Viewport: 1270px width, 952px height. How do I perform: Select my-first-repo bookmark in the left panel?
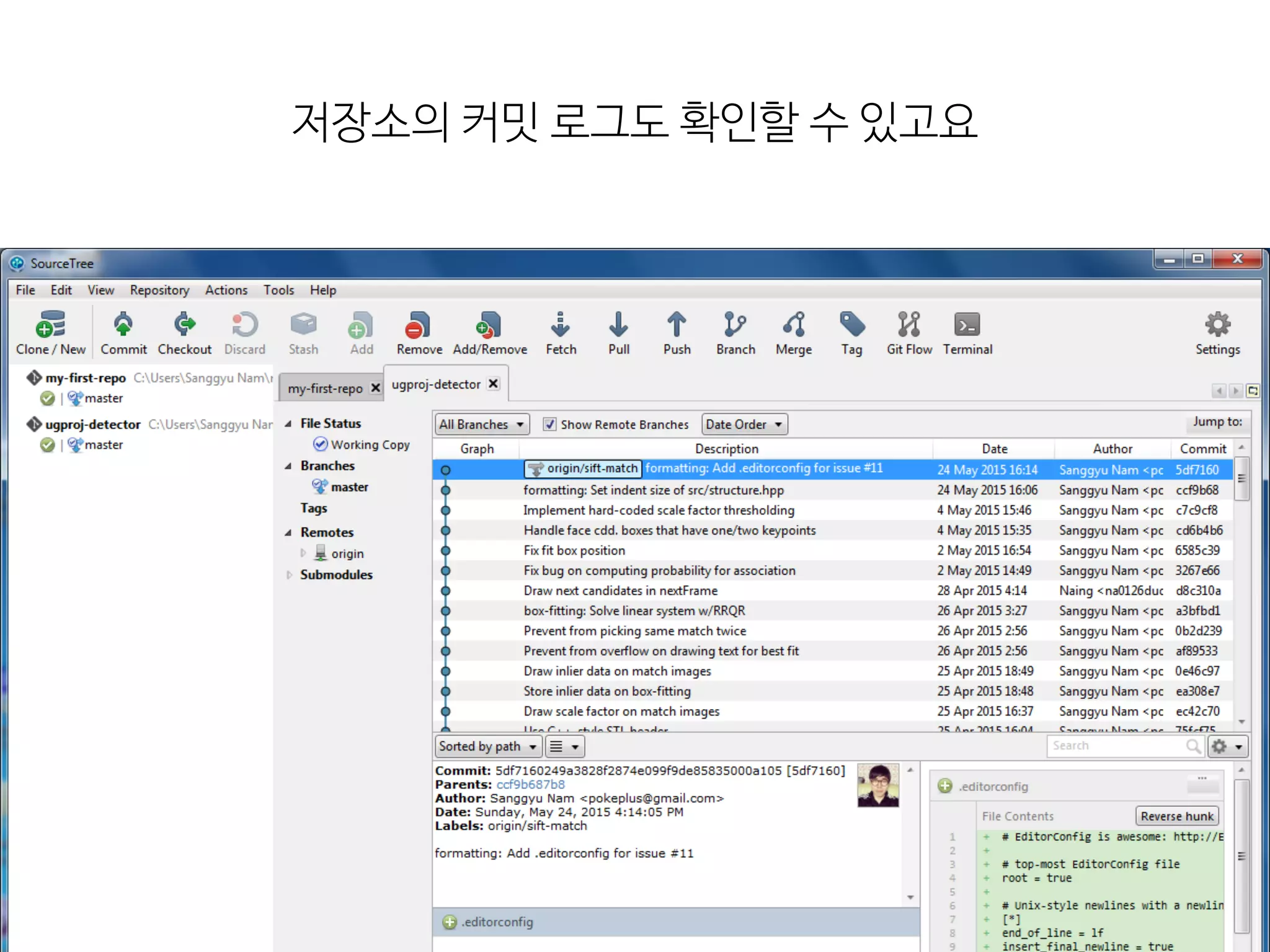(x=86, y=378)
